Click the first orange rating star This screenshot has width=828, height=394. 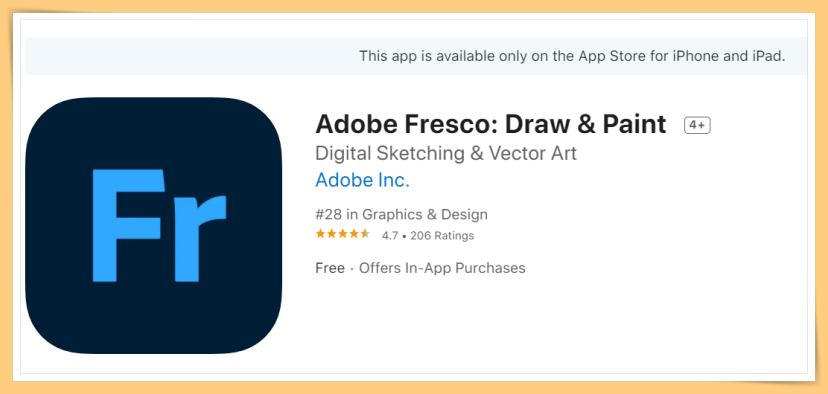click(321, 234)
